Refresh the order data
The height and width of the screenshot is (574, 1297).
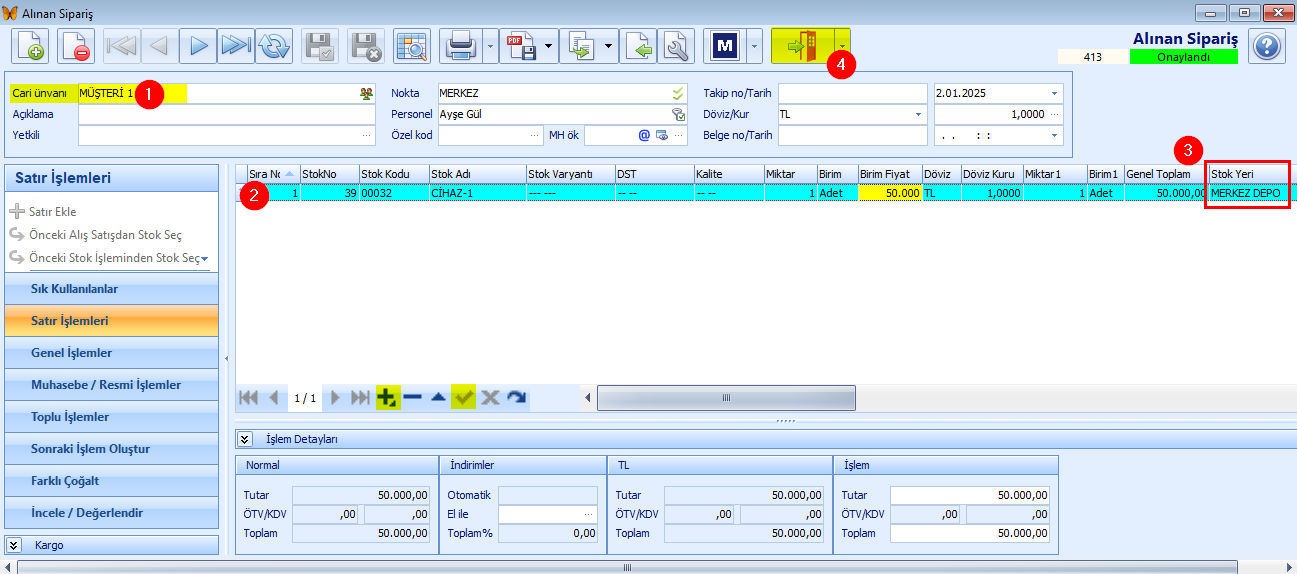click(x=274, y=46)
